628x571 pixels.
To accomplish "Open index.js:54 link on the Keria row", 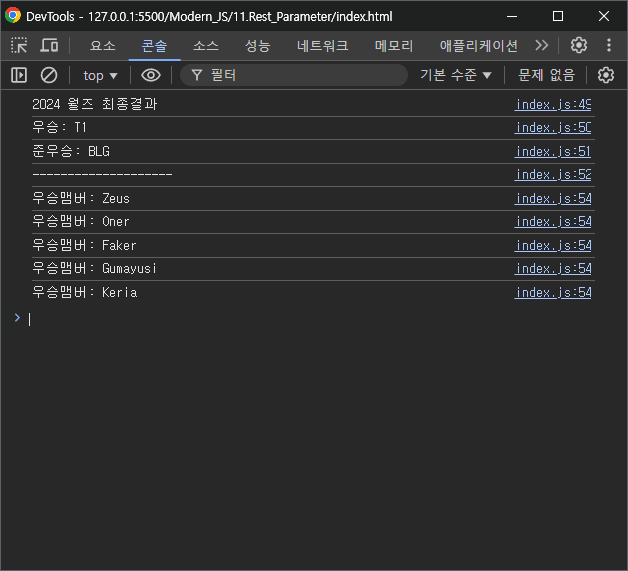I will [553, 293].
